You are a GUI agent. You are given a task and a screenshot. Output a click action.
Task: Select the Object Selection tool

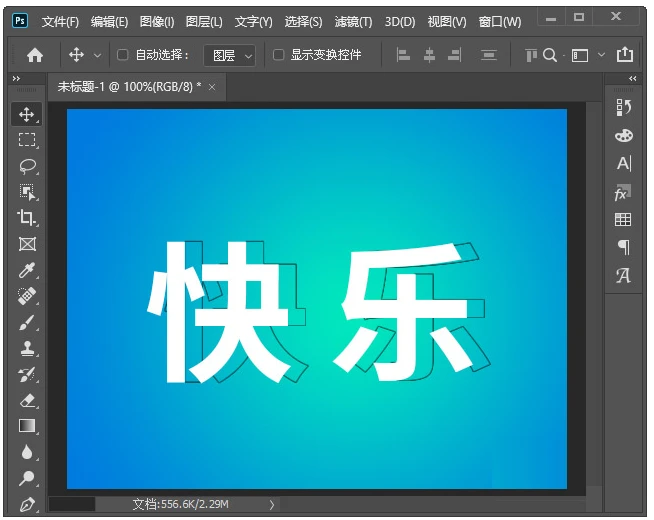[x=27, y=192]
